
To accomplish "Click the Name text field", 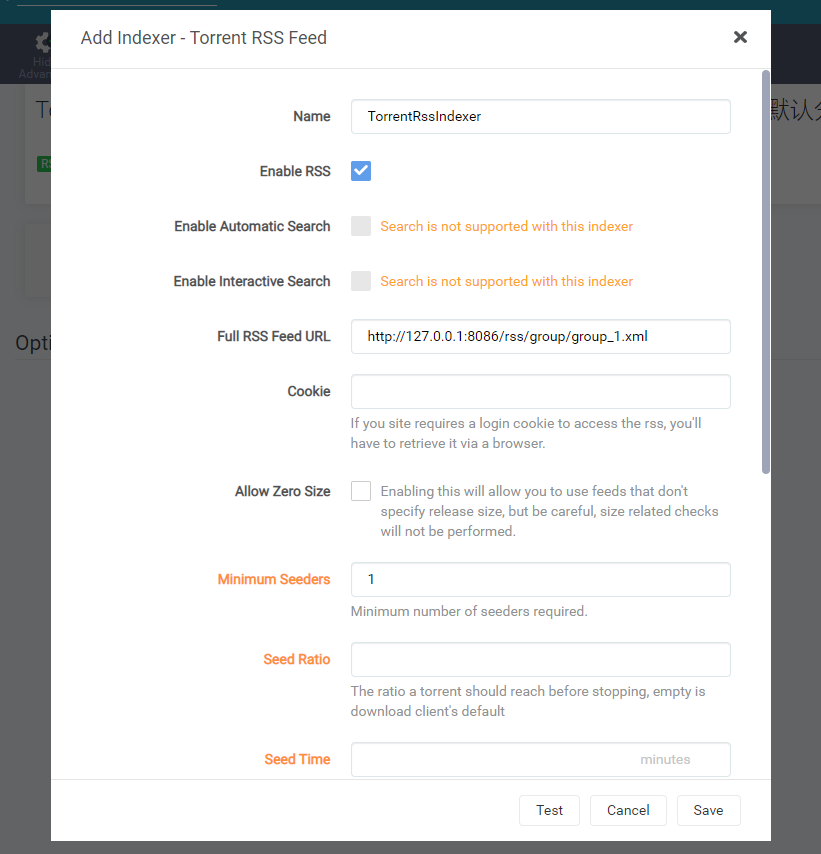I will click(540, 116).
